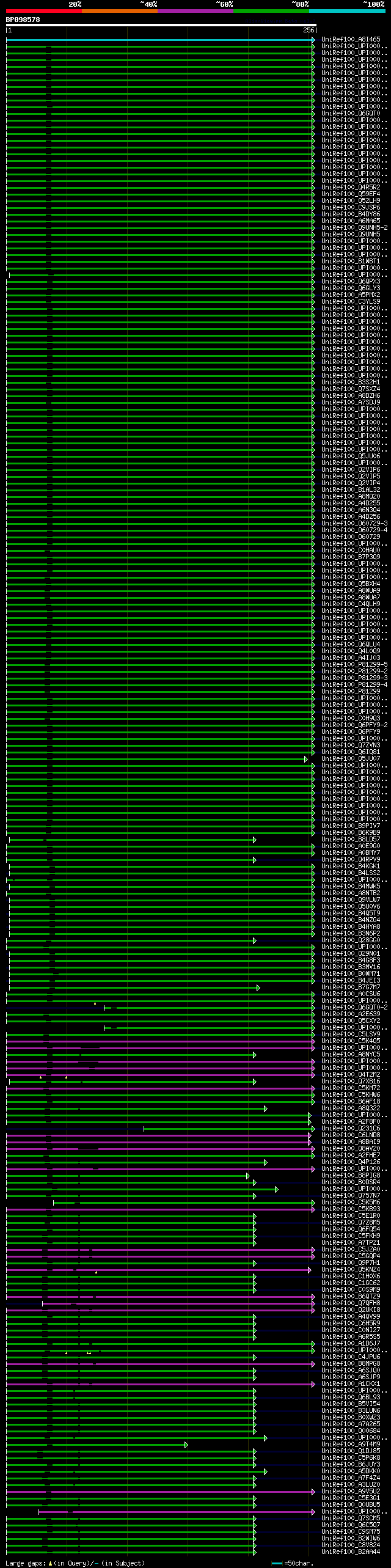Select the UniRef100_A5DKK0 hit
This screenshot has height=1568, width=391.
coord(351,1471)
